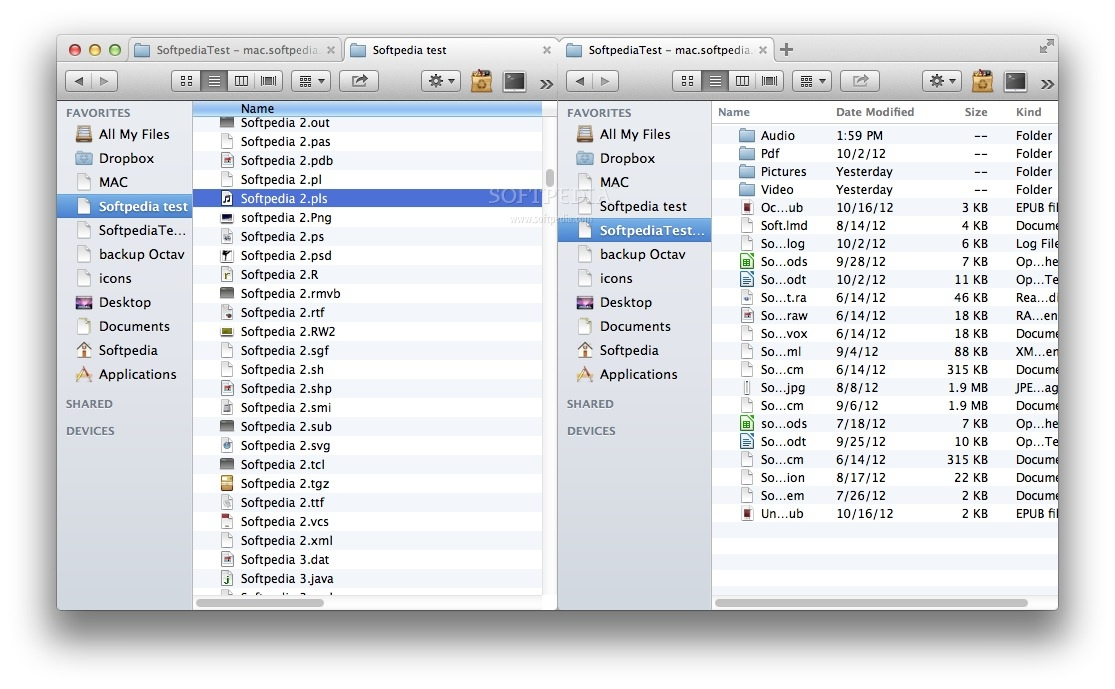Click the Back arrow in the left pane toolbar
This screenshot has width=1115, height=689.
pyautogui.click(x=78, y=81)
